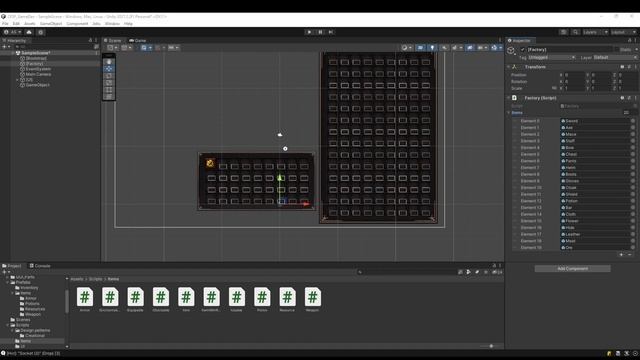This screenshot has width=640, height=360.
Task: Select the Hand view tool
Action: 109,62
